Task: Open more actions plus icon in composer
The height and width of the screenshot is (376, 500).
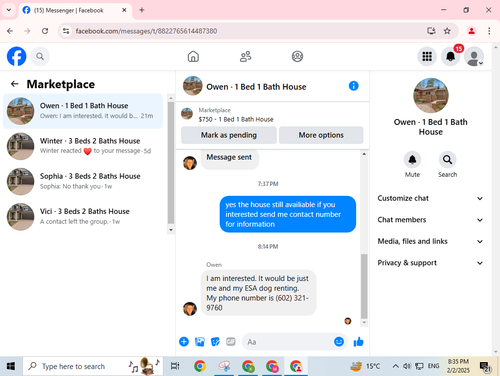Action: pyautogui.click(x=184, y=342)
